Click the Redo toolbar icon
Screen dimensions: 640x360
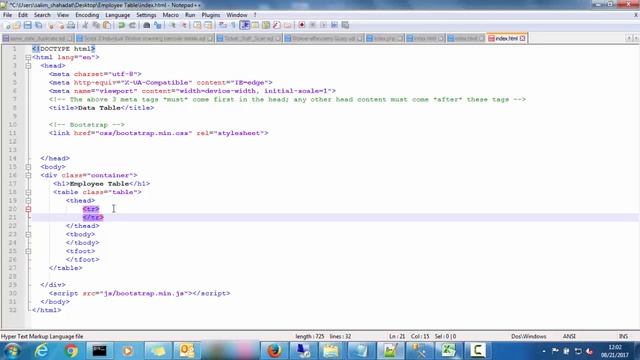tap(132, 25)
